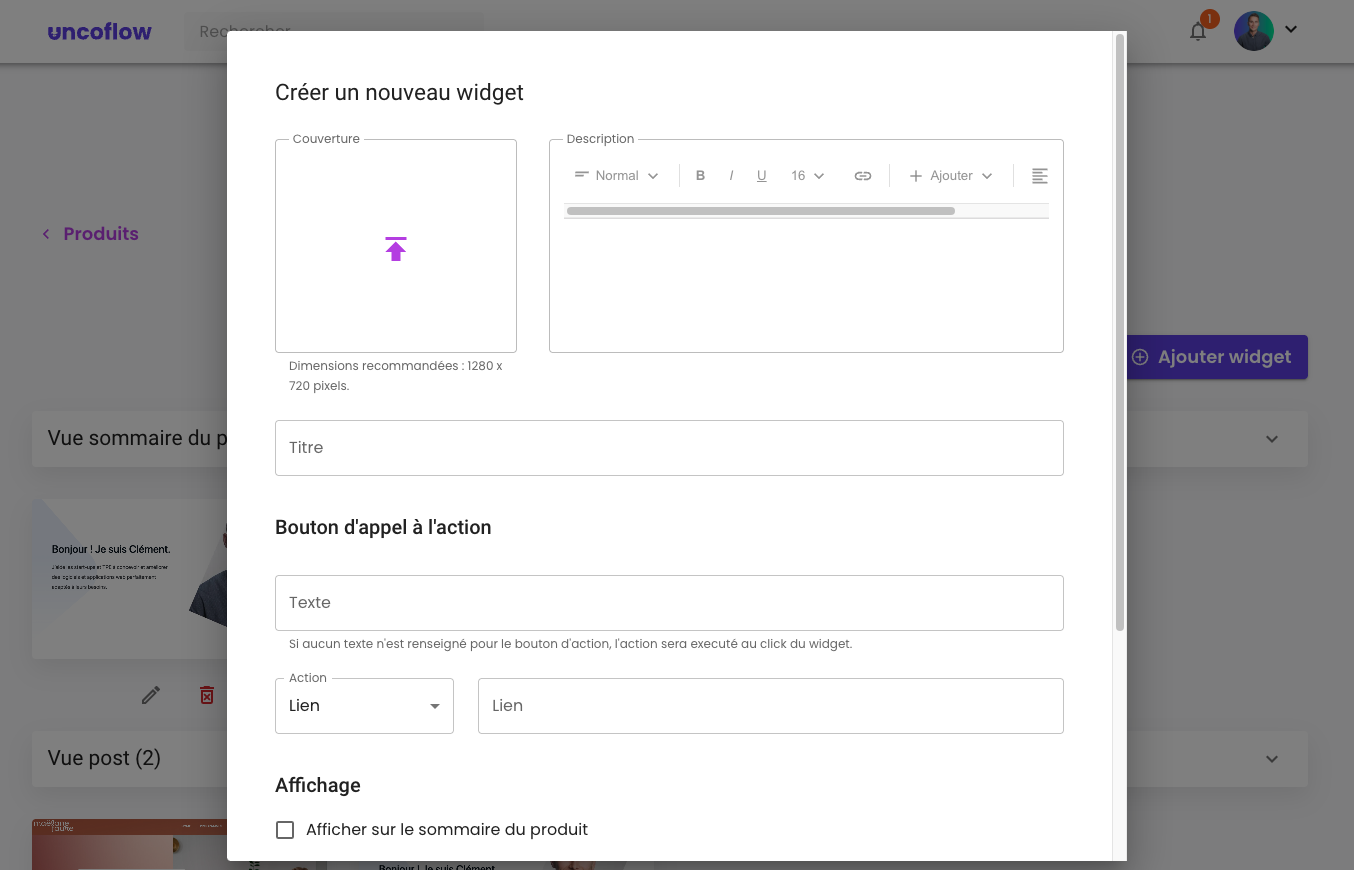Image resolution: width=1354 pixels, height=870 pixels.
Task: Click the editor toolbar horizontal scrollbar
Action: (x=760, y=211)
